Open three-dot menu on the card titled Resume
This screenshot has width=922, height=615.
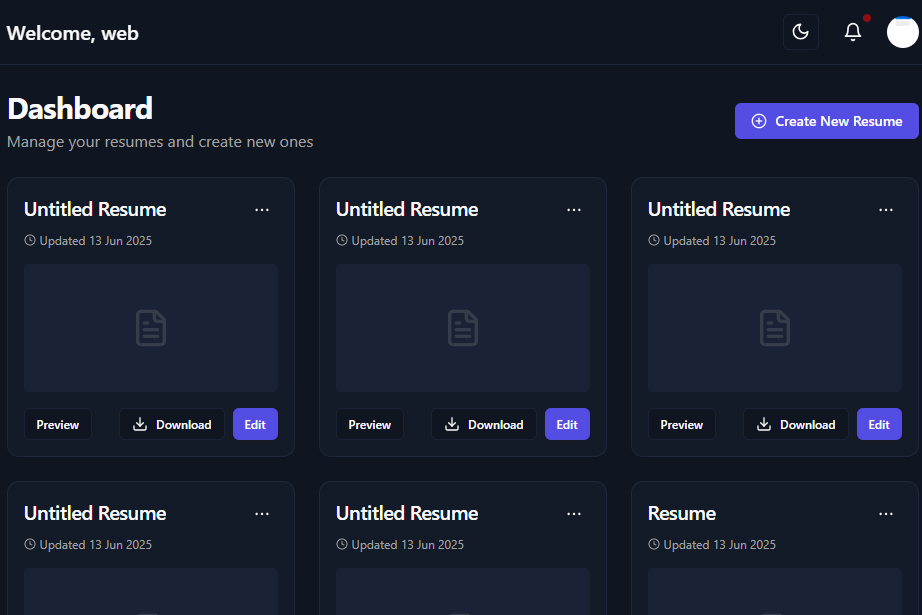886,514
